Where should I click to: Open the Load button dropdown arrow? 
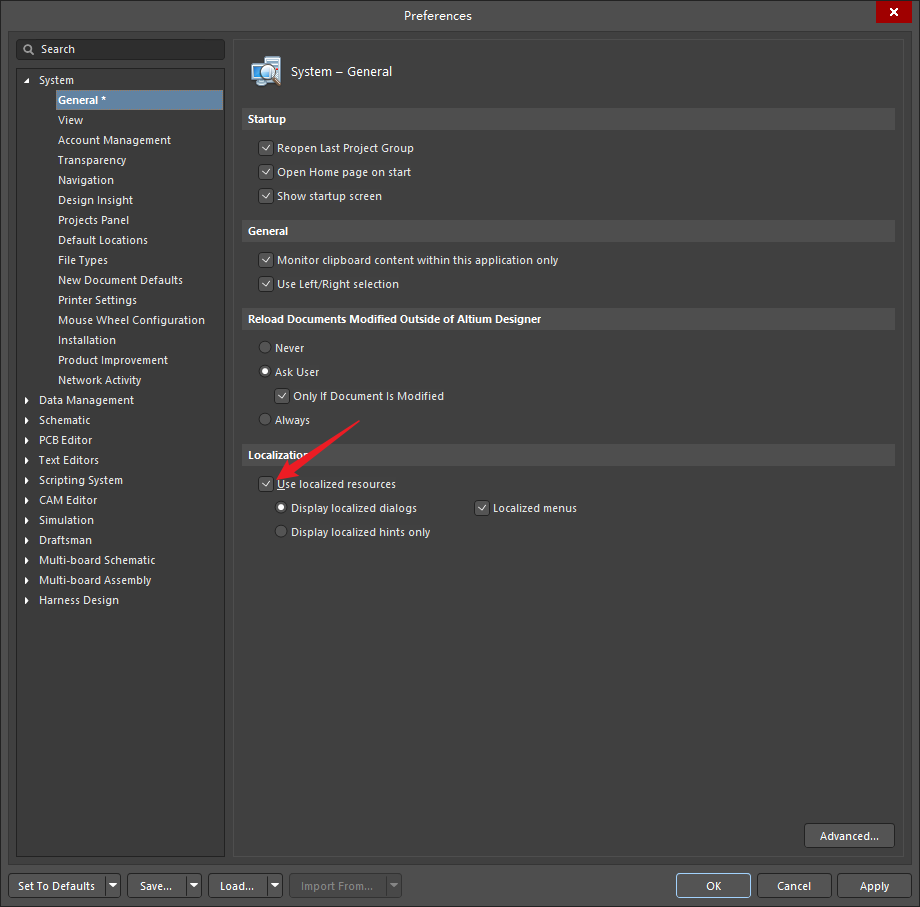click(x=275, y=886)
